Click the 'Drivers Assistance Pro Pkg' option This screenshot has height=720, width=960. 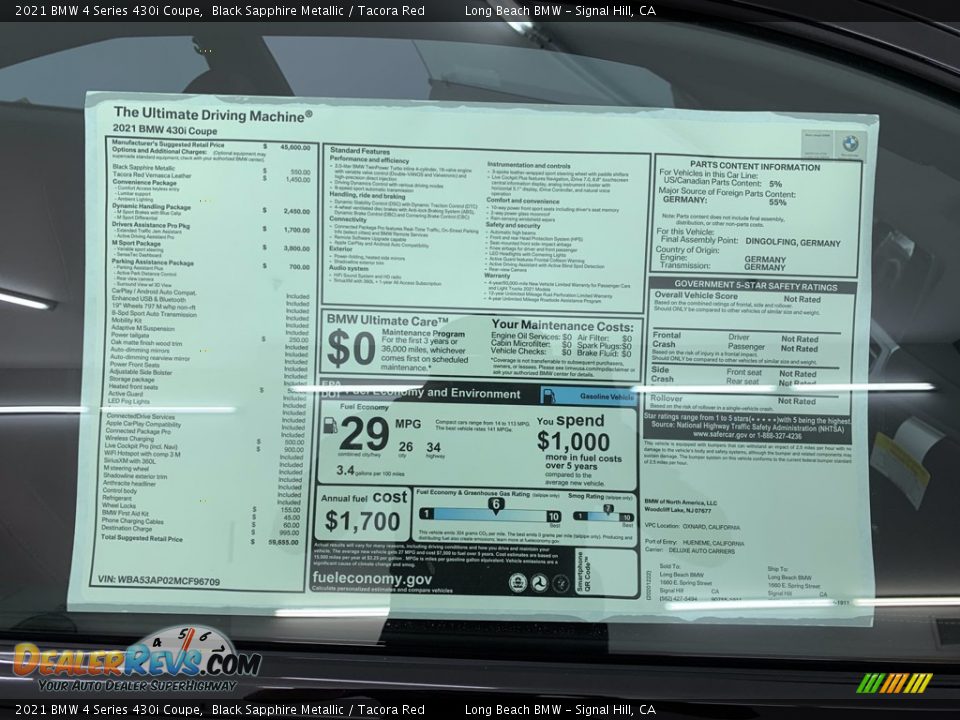(151, 225)
